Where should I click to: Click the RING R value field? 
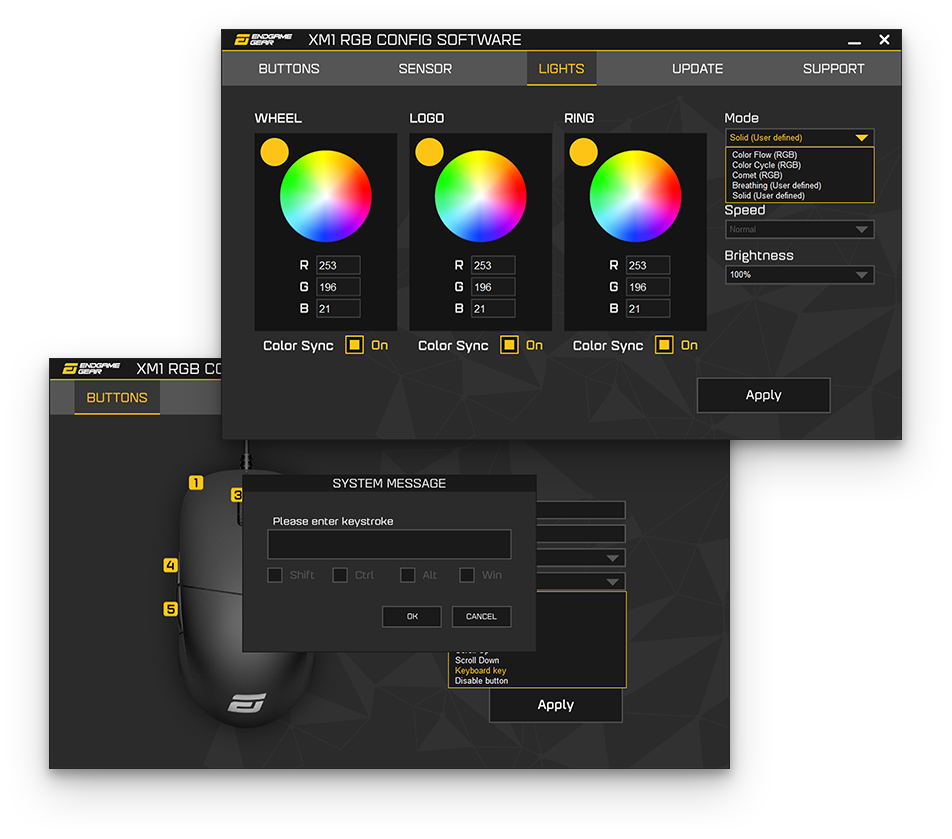[648, 265]
